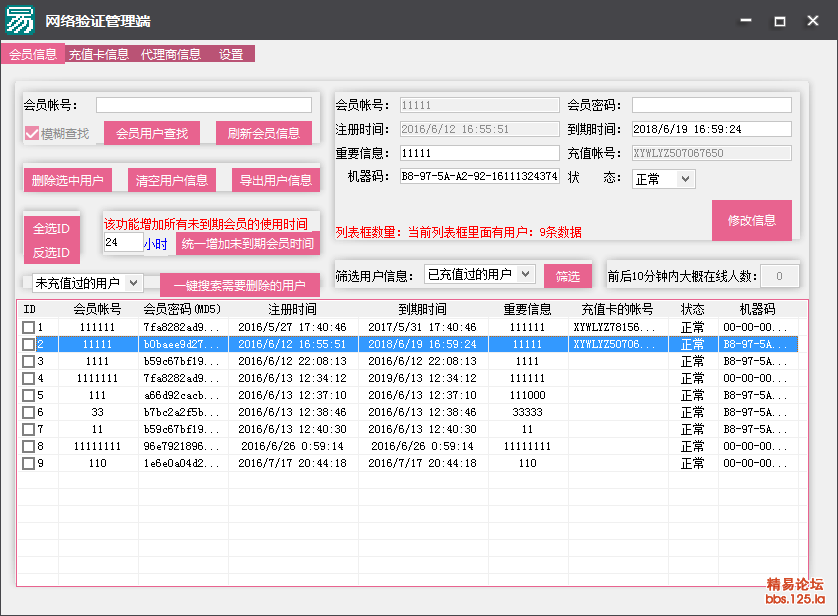Tick the checkbox for row ID 8
Screen dimensions: 838x616
[x=28, y=446]
